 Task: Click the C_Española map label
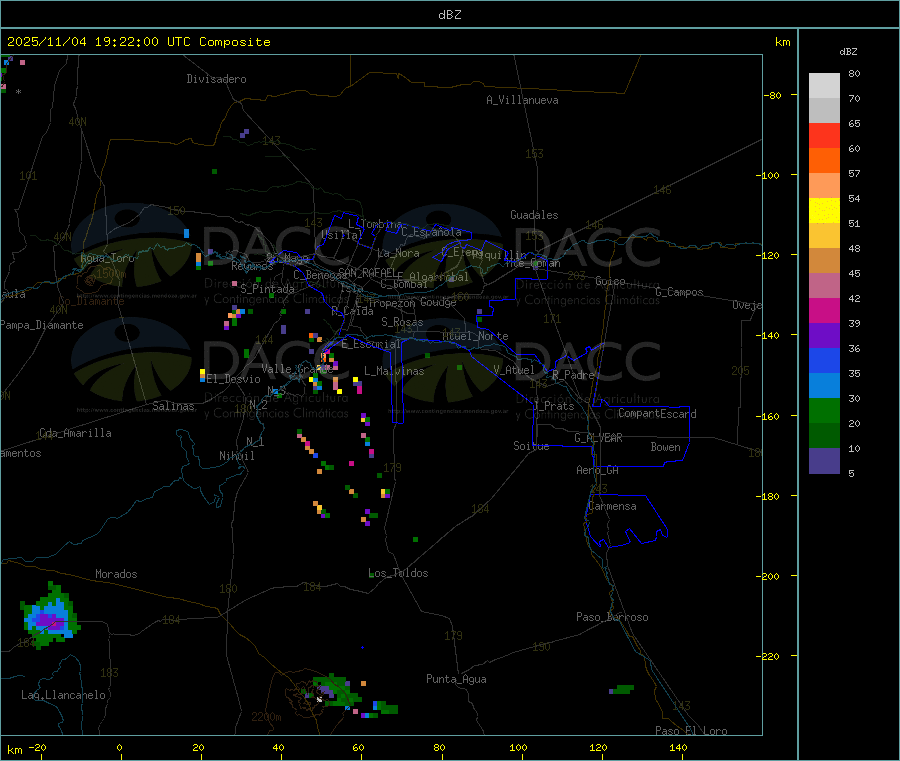431,232
